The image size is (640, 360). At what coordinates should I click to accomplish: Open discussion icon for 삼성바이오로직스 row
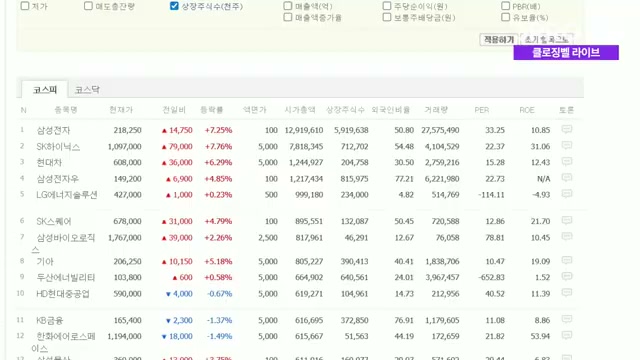(x=566, y=236)
